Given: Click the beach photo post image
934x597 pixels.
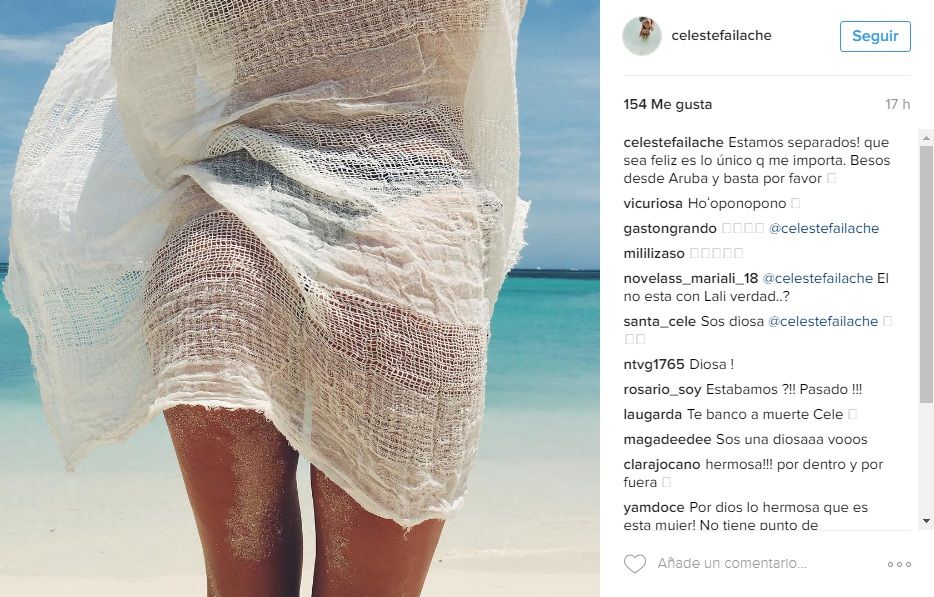Looking at the screenshot, I should coord(300,298).
